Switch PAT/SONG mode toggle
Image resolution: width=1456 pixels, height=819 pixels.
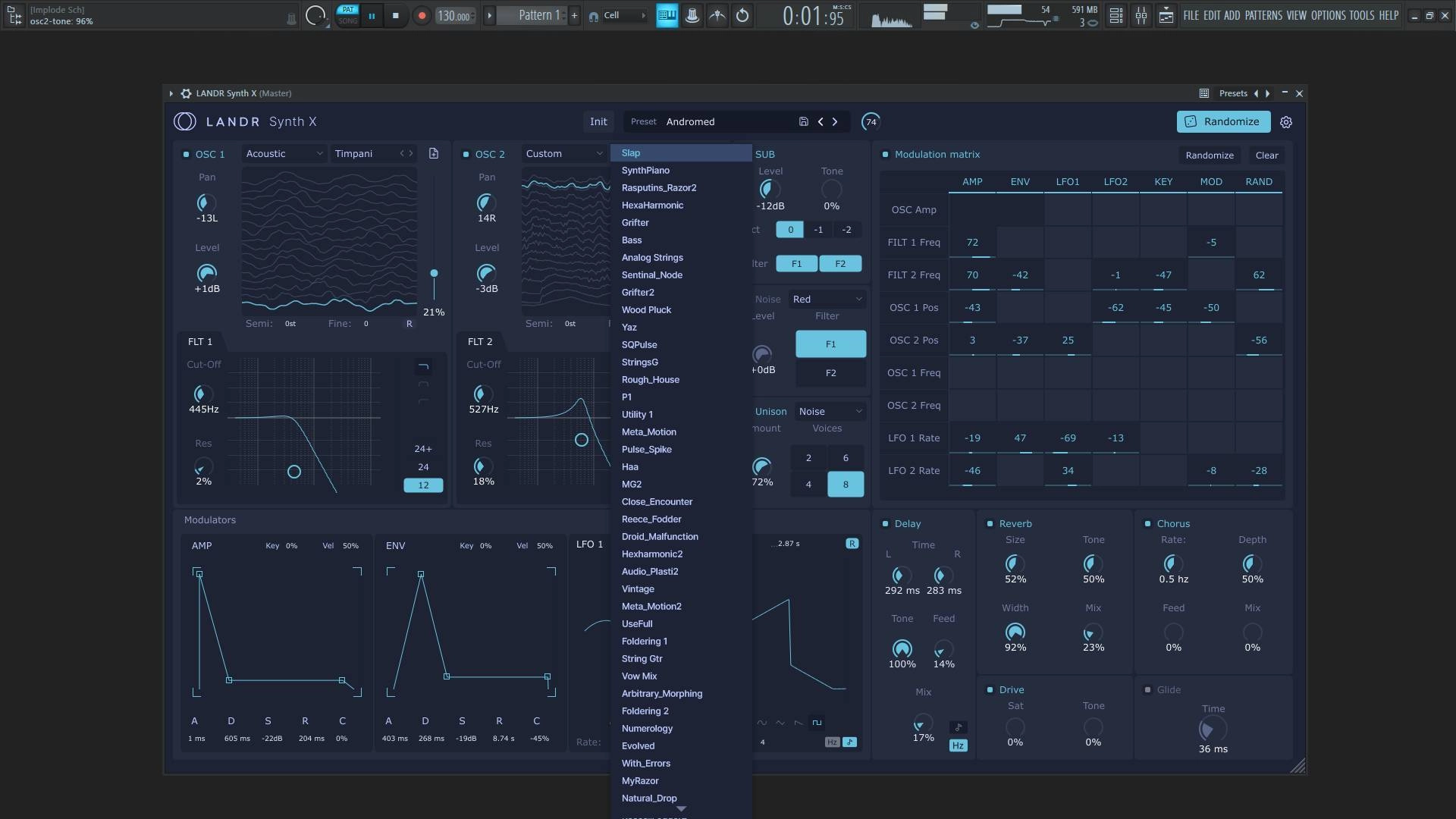pos(347,15)
